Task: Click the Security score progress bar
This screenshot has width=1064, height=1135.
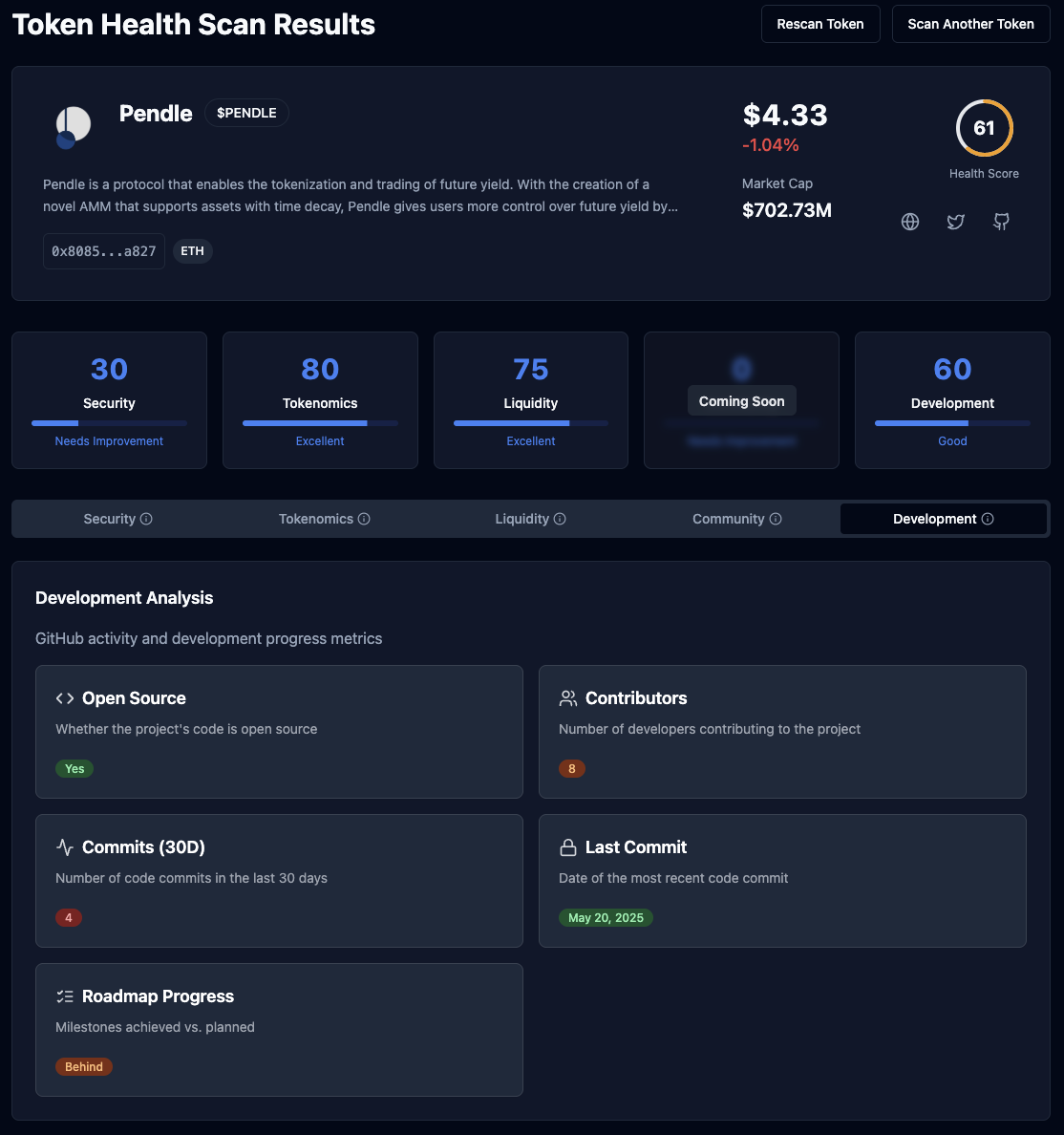Action: 109,423
